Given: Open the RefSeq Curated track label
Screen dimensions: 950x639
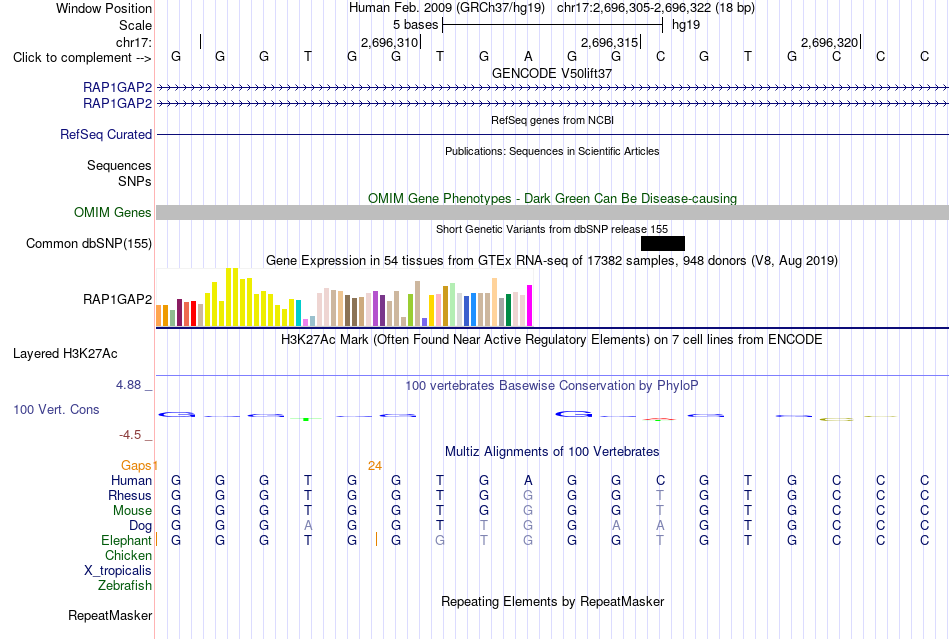Looking at the screenshot, I should click(106, 134).
